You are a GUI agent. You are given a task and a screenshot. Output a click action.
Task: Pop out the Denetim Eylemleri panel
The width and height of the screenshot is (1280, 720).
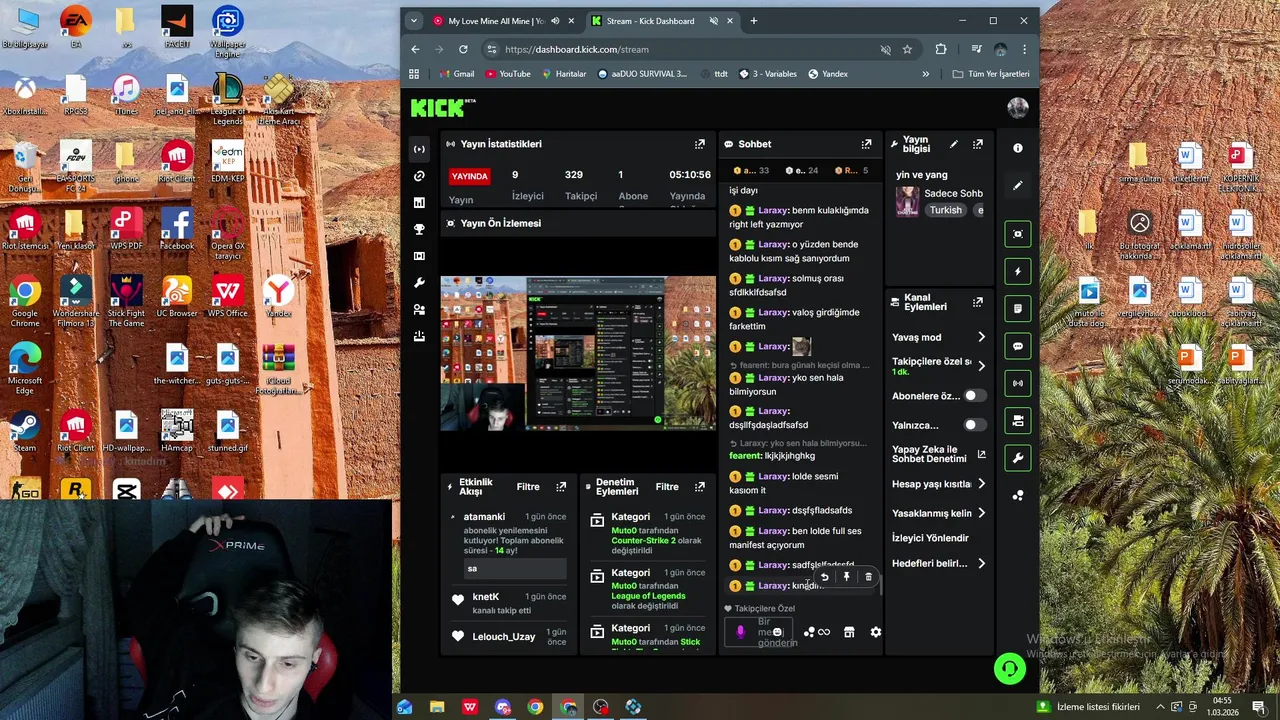coord(699,487)
